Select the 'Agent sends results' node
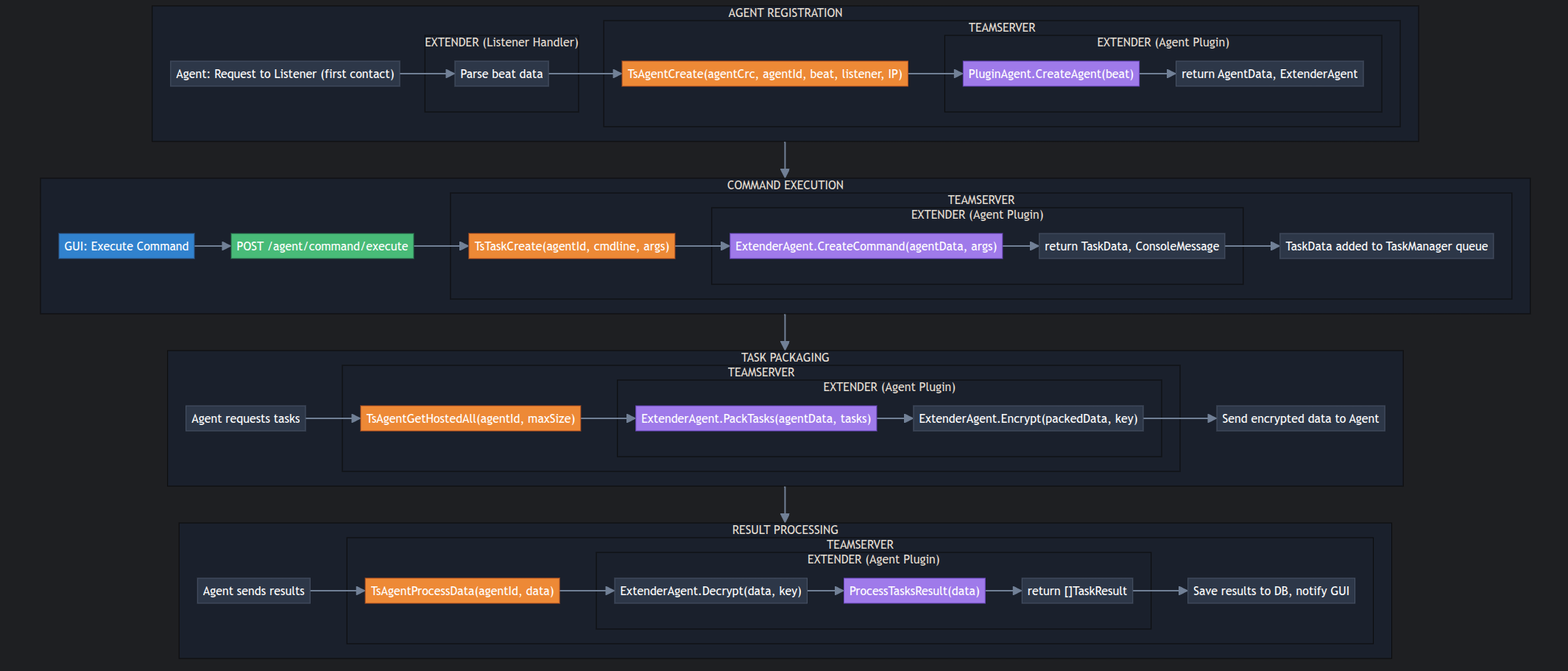Image resolution: width=1568 pixels, height=671 pixels. tap(254, 591)
